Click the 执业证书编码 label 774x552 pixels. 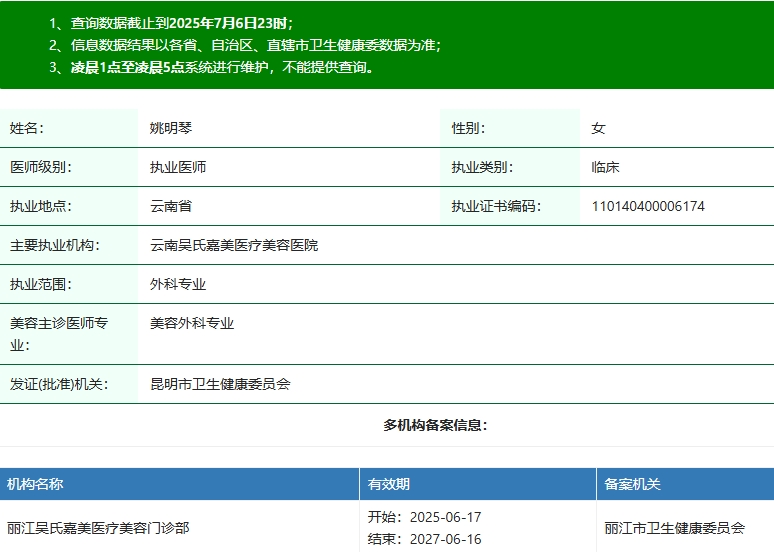(x=496, y=206)
